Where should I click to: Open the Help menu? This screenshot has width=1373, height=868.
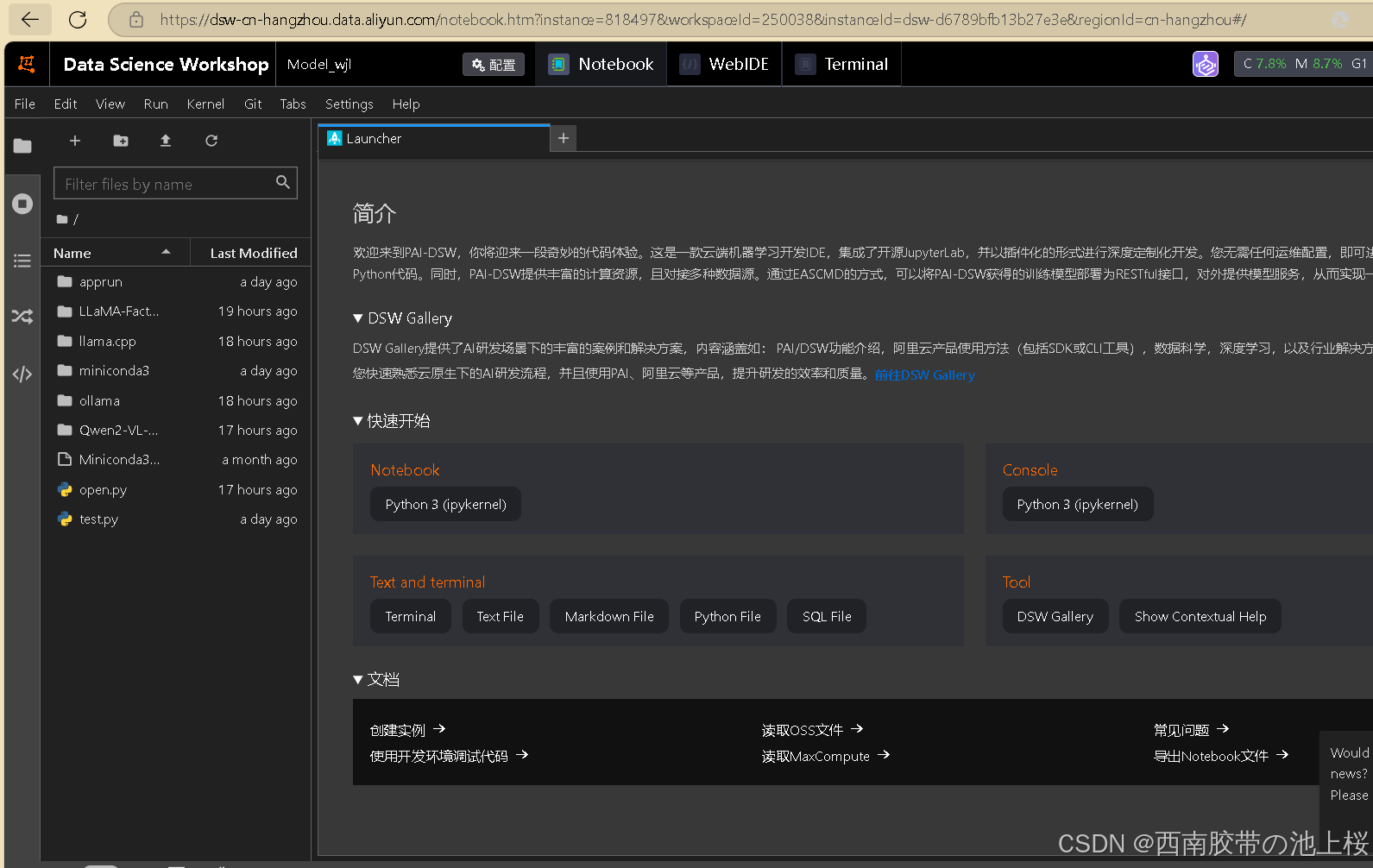click(x=406, y=104)
